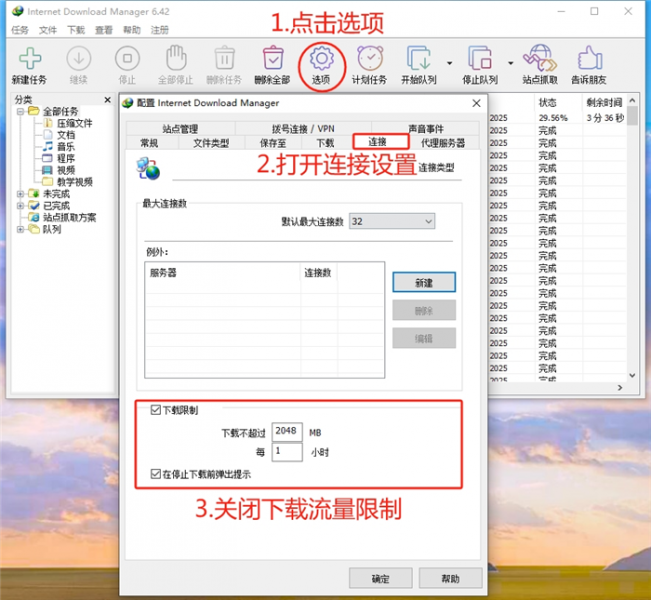
Task: Click the 帮助 button in dialog
Action: coord(450,578)
